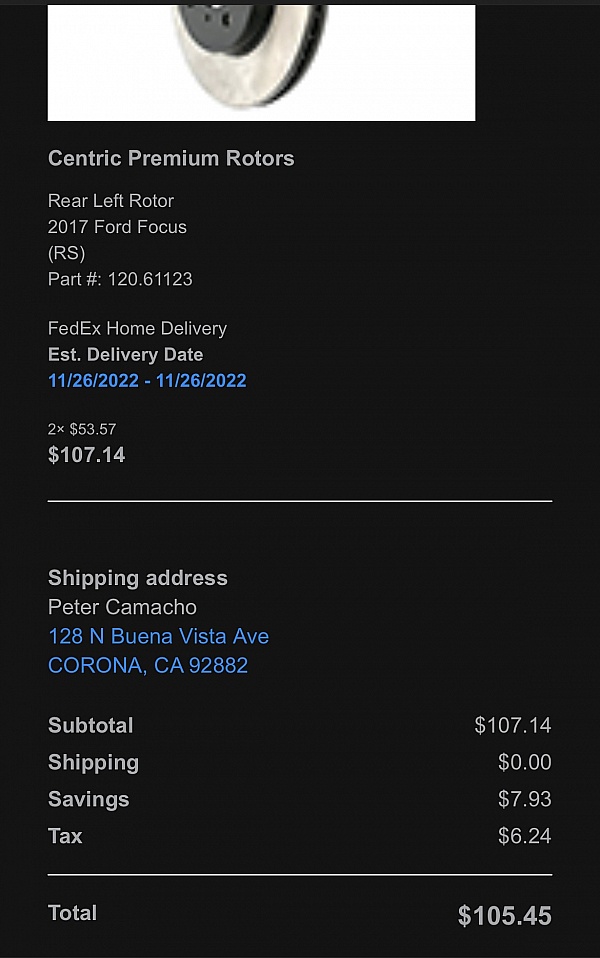Tap the Total label

point(73,913)
